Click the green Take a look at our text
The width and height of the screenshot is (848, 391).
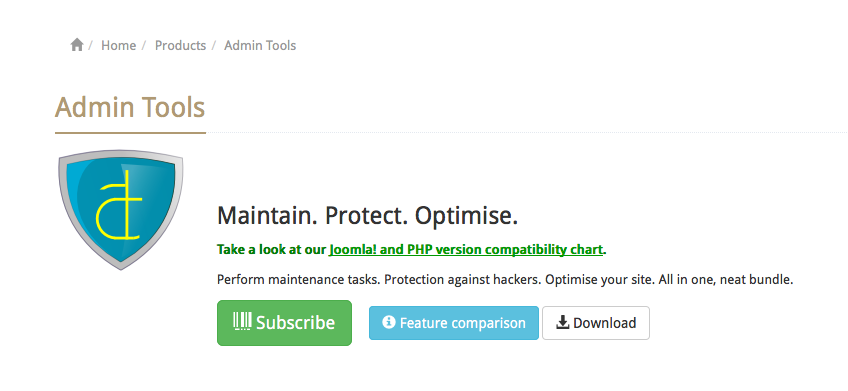[x=272, y=250]
